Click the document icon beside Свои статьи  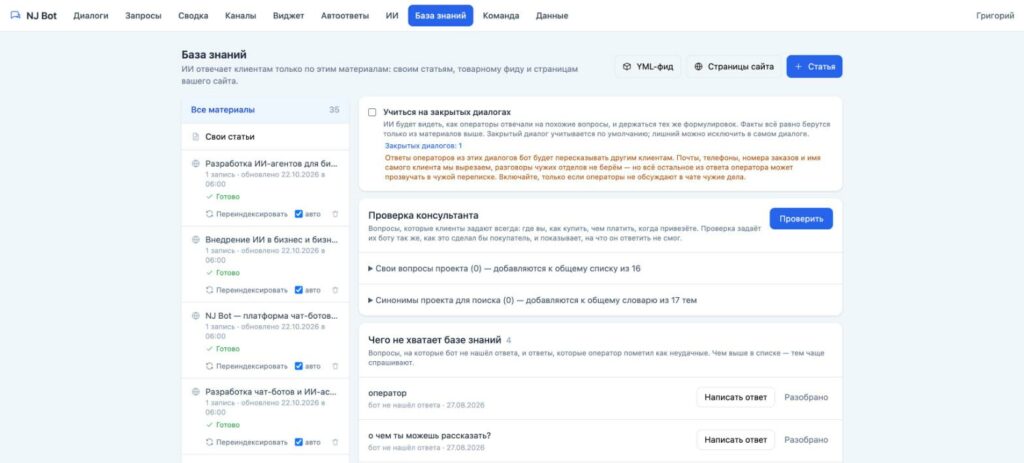point(195,137)
